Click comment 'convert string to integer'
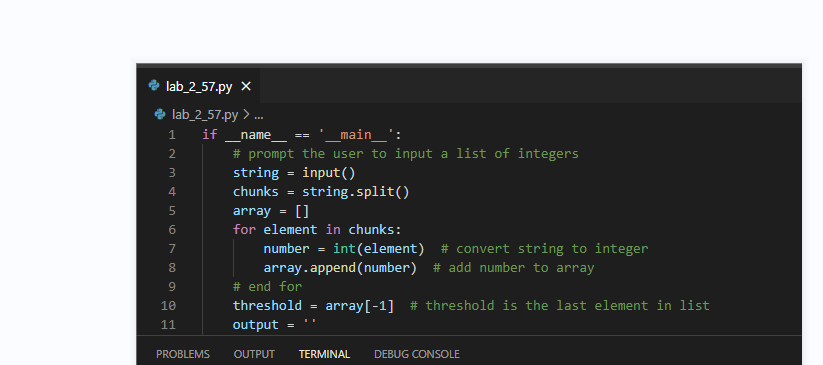823x365 pixels. click(545, 248)
